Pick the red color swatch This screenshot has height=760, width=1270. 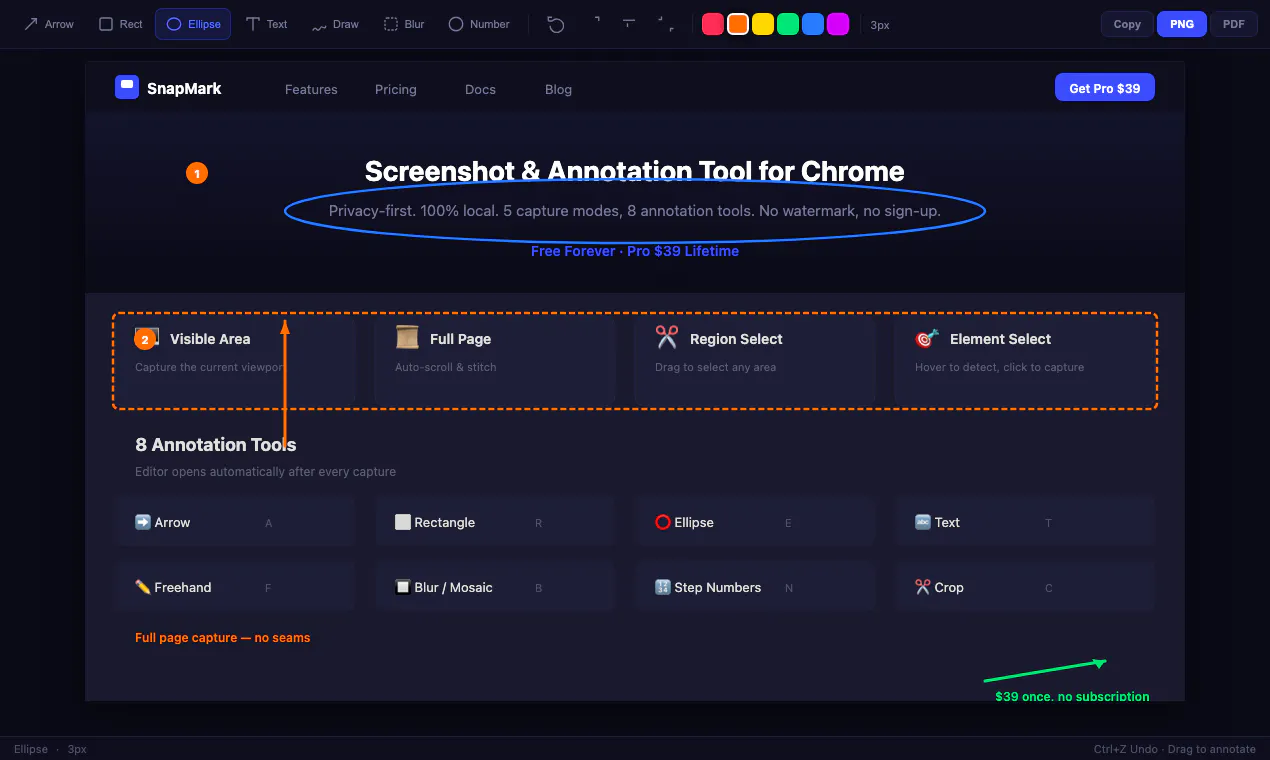pos(713,24)
